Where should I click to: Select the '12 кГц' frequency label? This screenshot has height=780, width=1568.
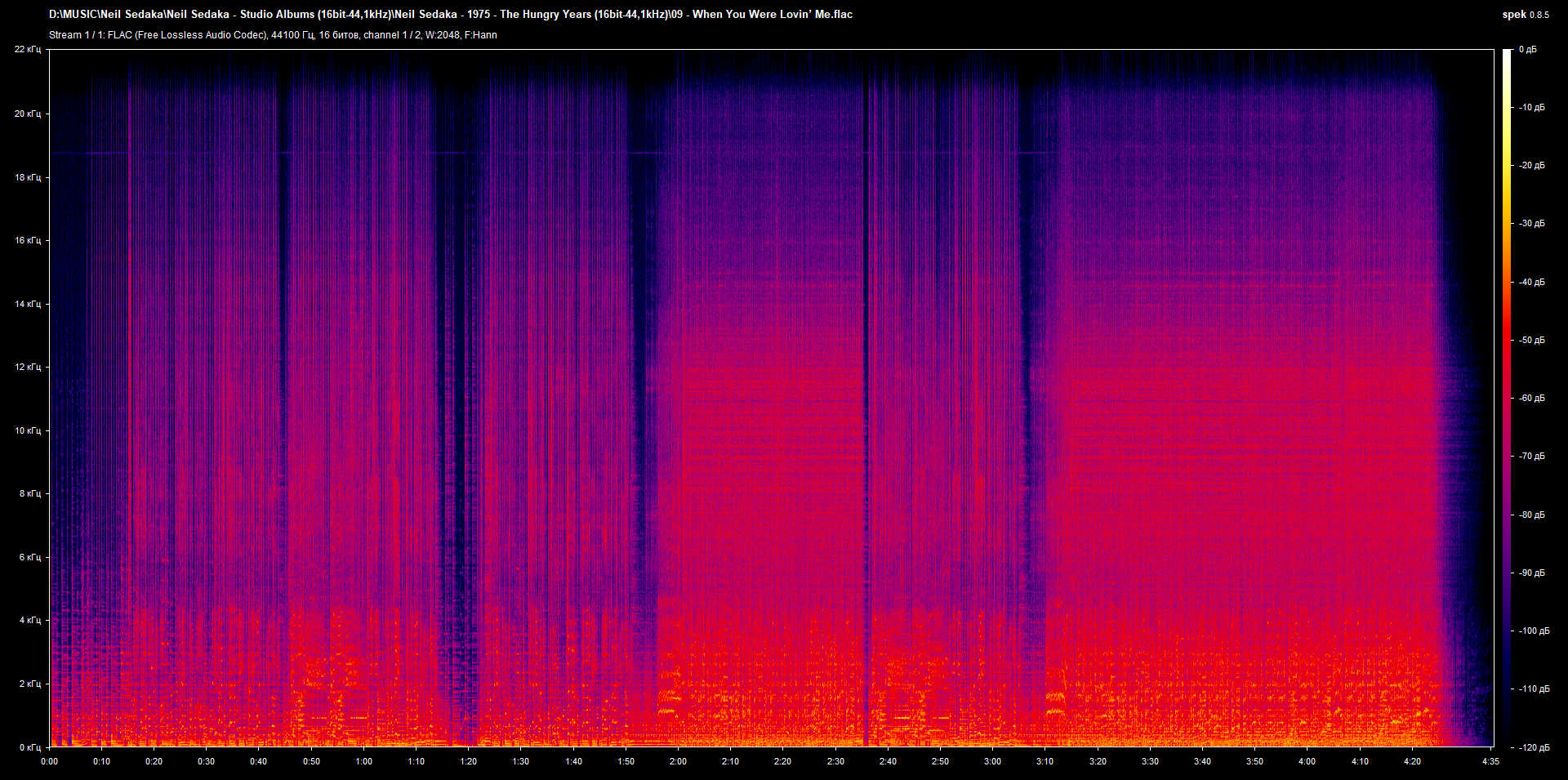28,367
